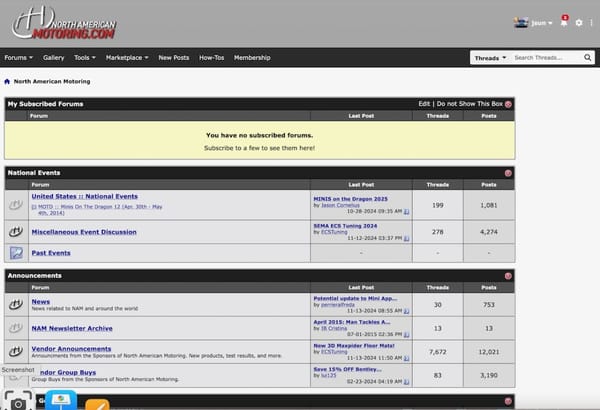View Jason Cornelius user profile
The height and width of the screenshot is (410, 600).
tap(340, 205)
